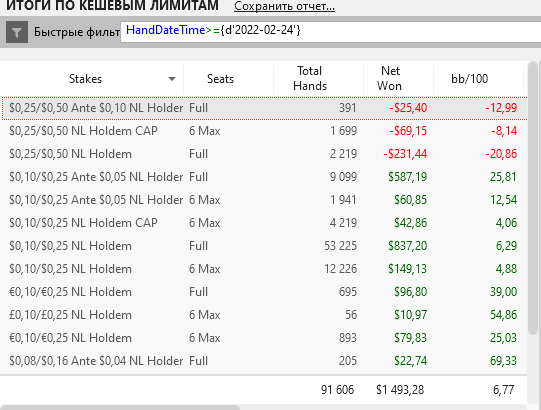The image size is (541, 410).
Task: Sort by the Seats column header
Action: click(x=220, y=79)
